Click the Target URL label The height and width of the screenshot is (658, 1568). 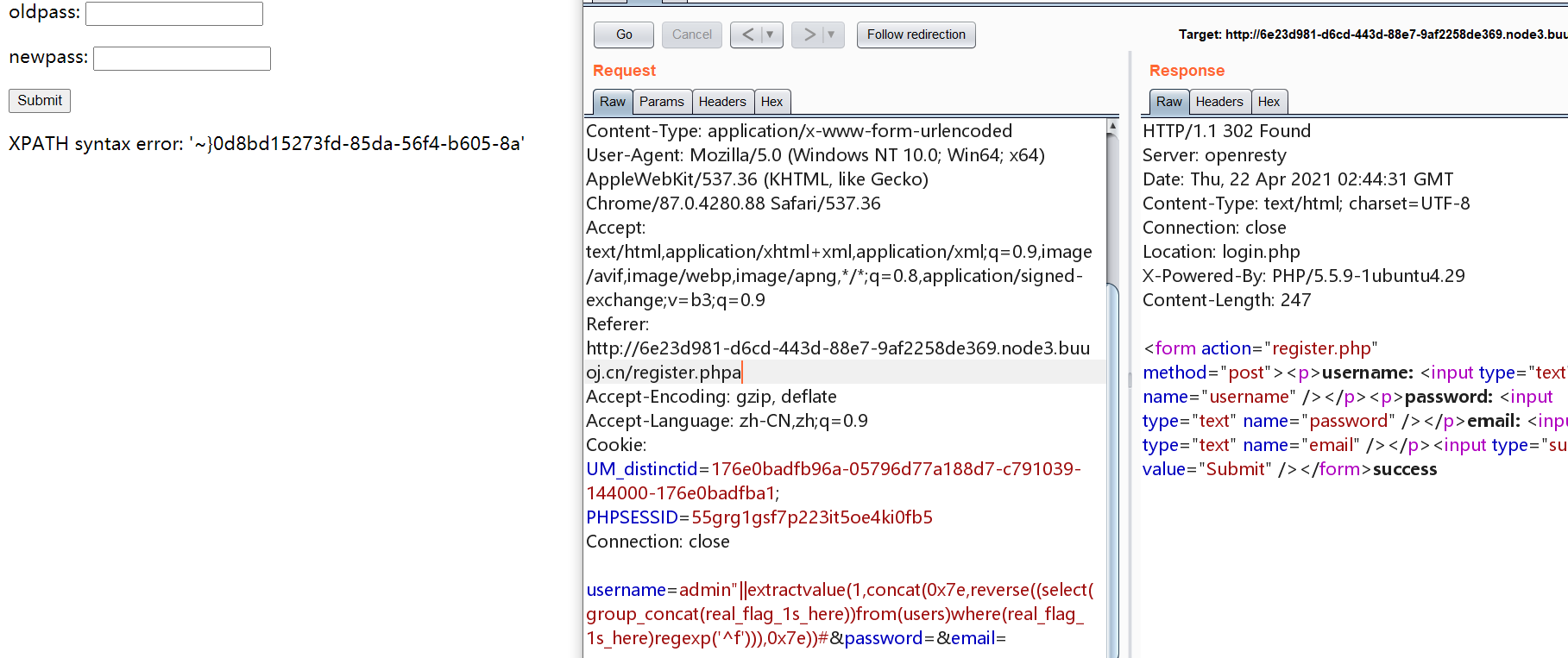coord(1372,34)
